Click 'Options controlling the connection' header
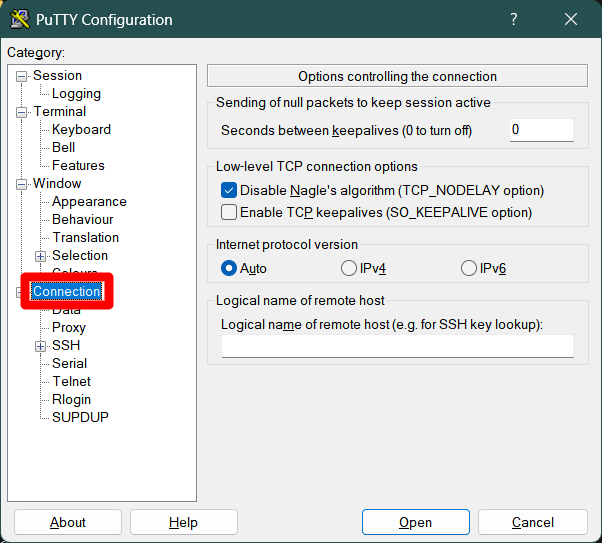 click(x=397, y=76)
